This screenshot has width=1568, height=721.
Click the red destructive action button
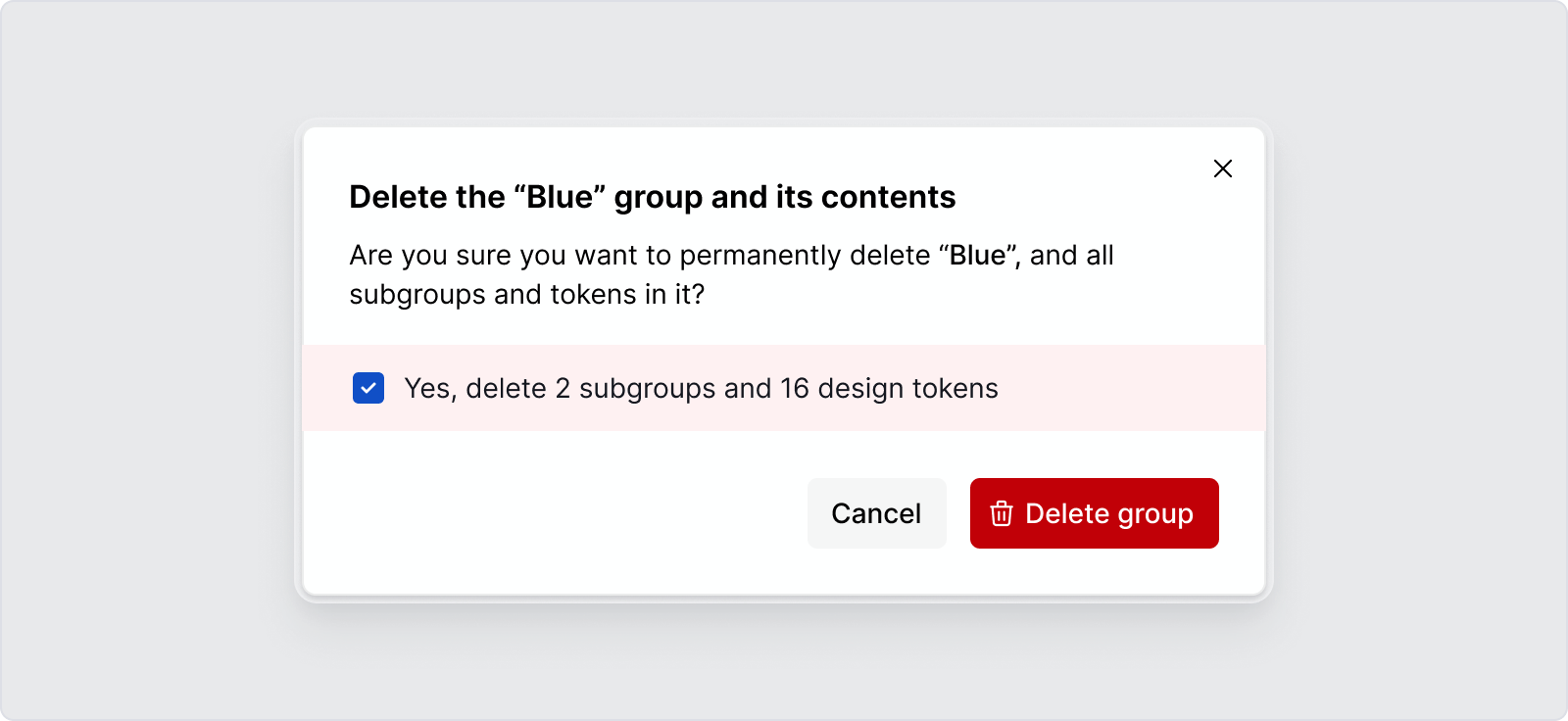tap(1094, 513)
